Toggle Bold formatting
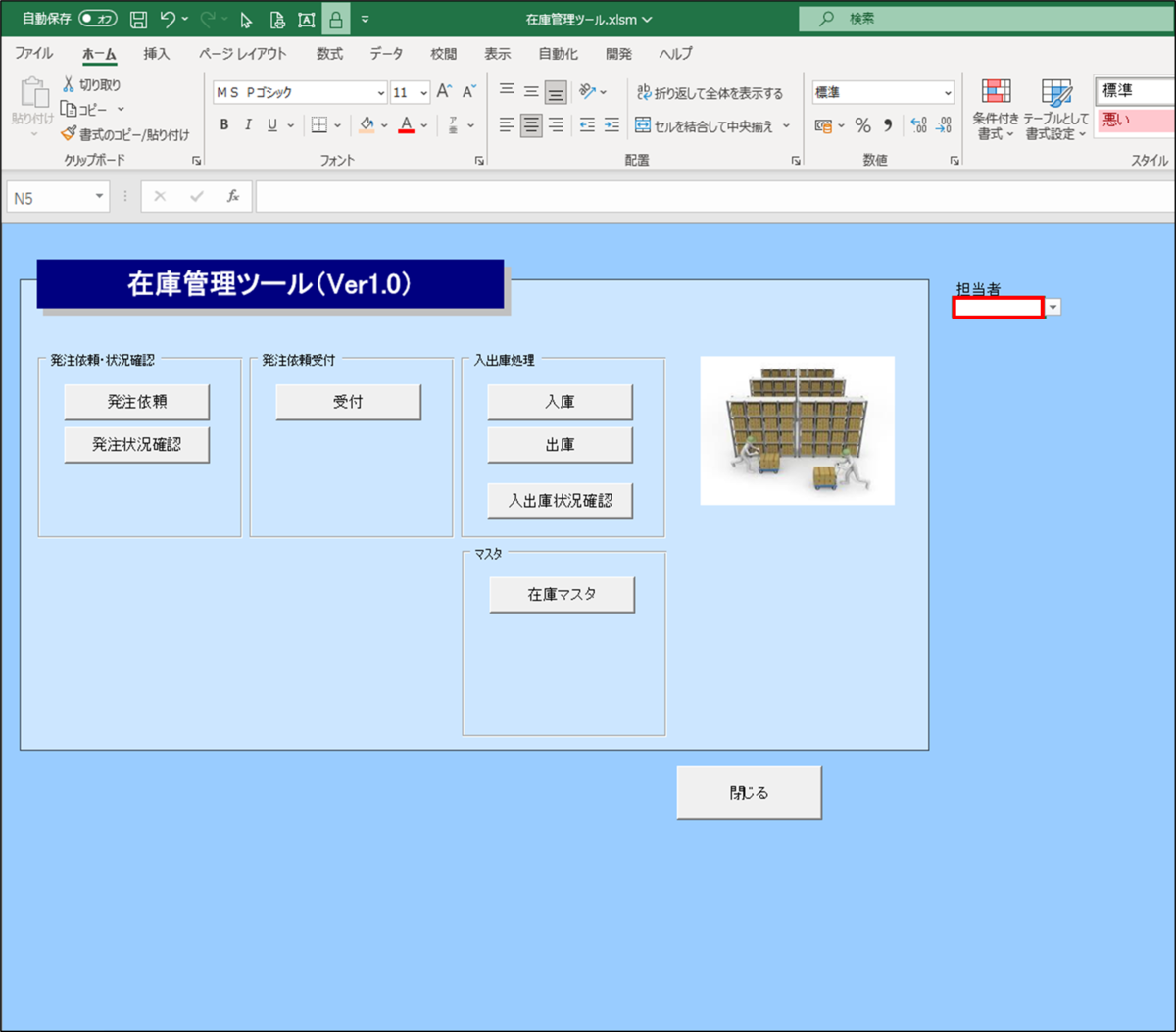Viewport: 1176px width, 1032px height. (x=224, y=125)
